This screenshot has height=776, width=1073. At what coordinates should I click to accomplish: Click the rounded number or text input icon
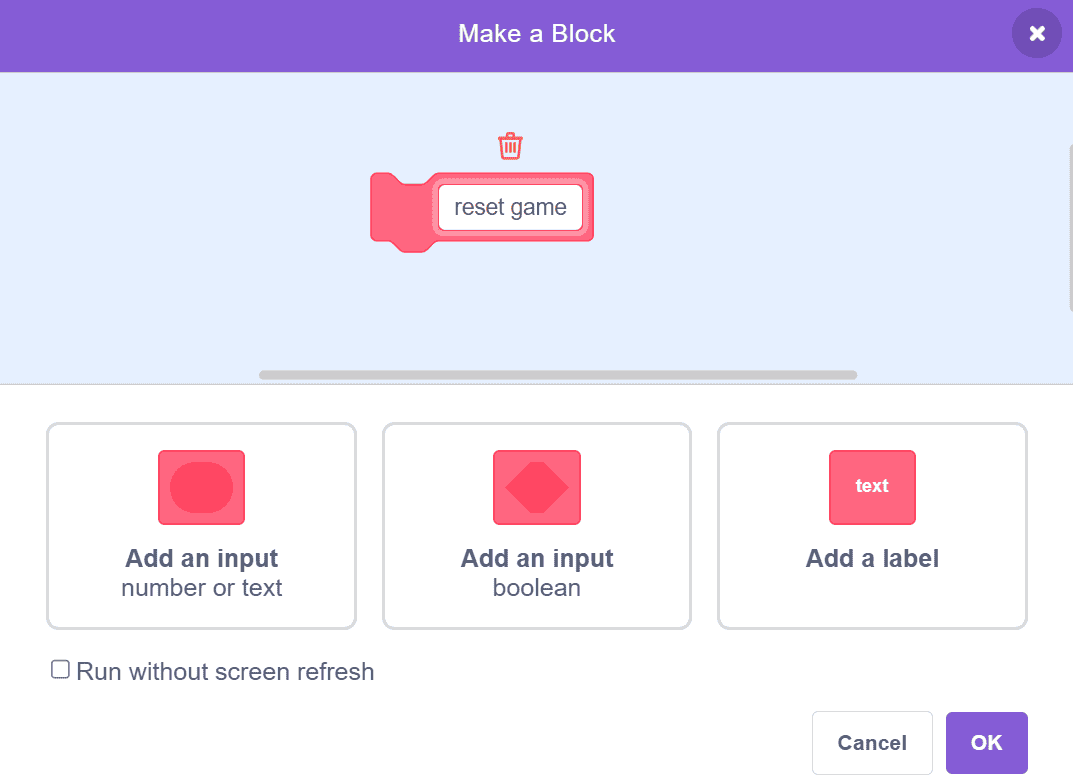coord(201,487)
